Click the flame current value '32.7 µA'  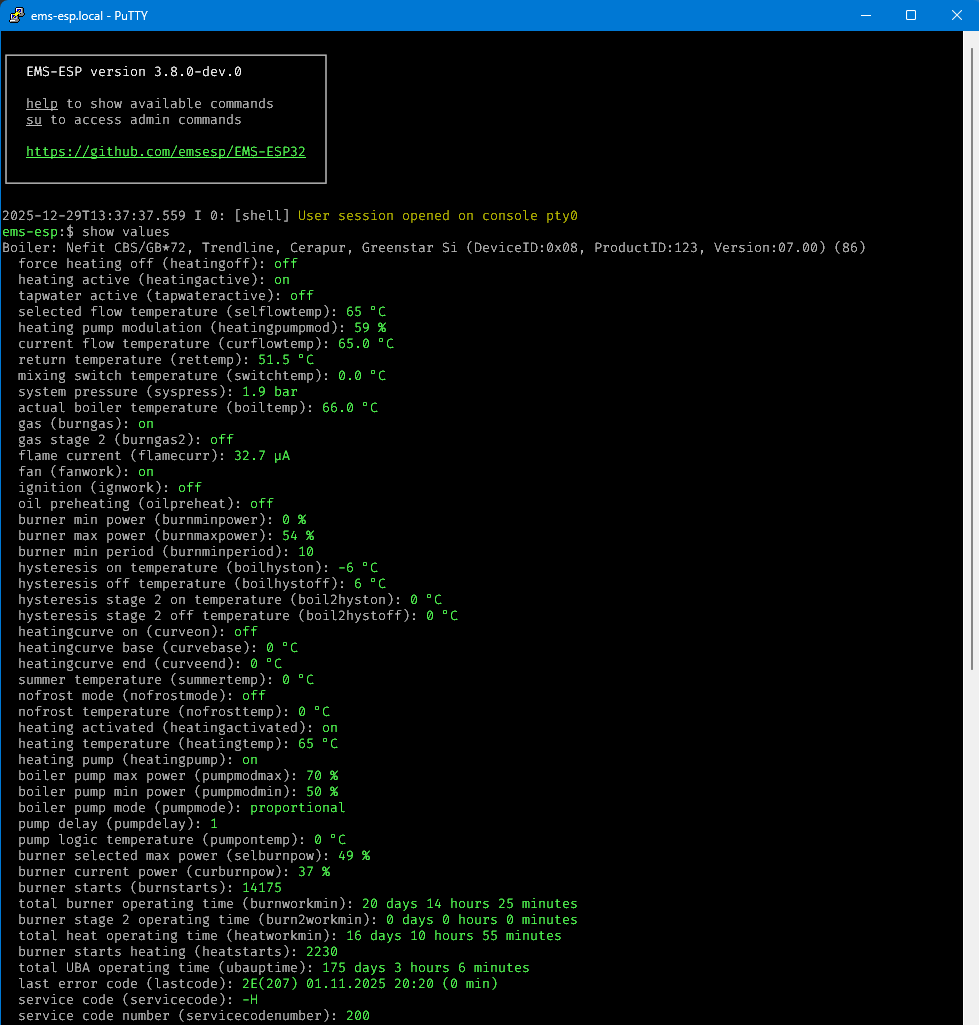(x=262, y=456)
